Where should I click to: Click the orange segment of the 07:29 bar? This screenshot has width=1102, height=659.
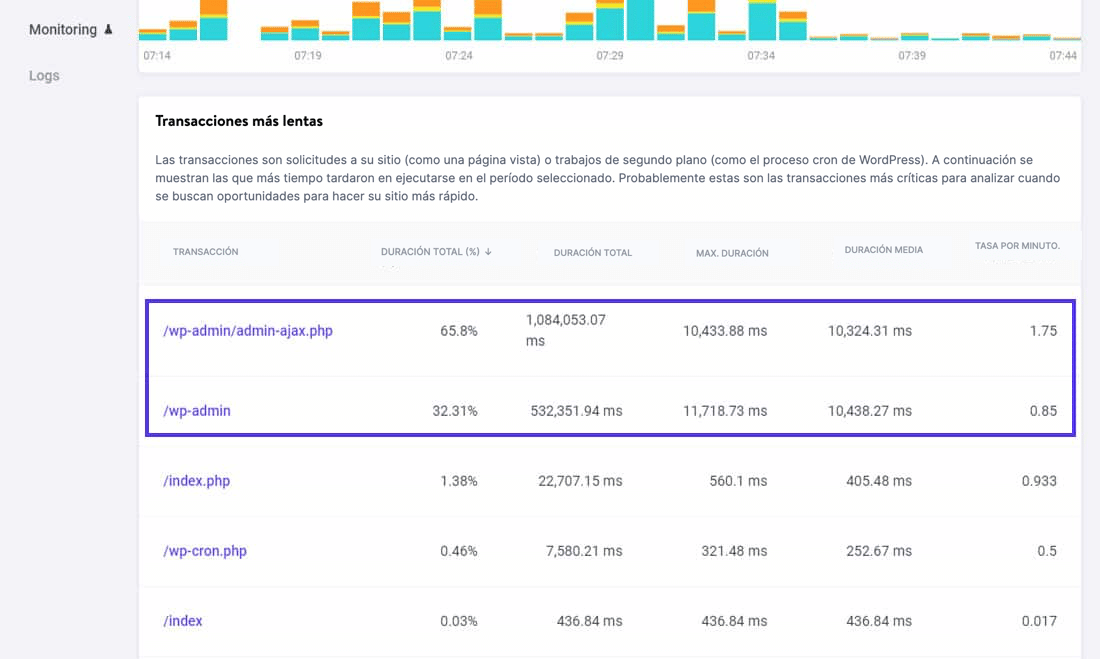(608, 5)
